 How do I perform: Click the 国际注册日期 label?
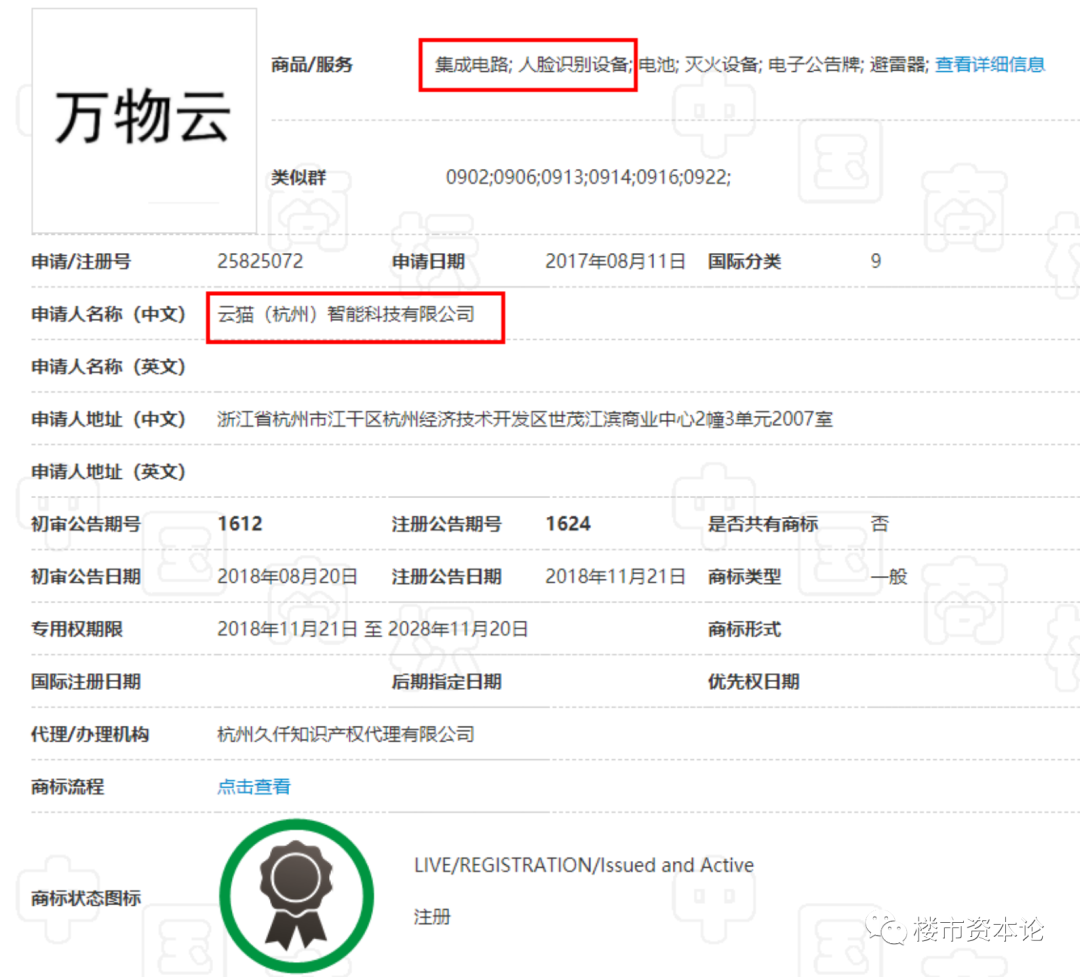(x=86, y=681)
